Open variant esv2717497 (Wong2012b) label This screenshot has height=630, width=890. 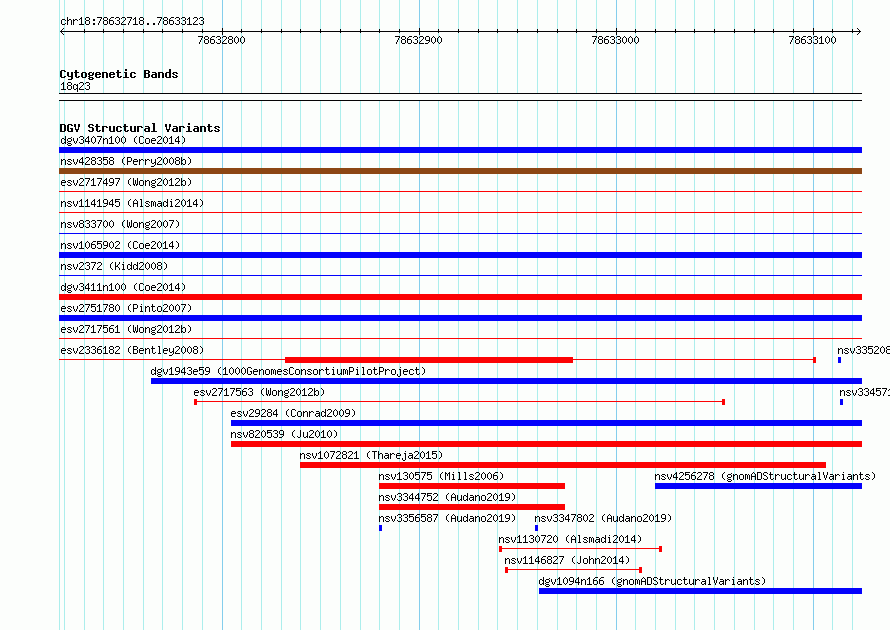tap(126, 182)
